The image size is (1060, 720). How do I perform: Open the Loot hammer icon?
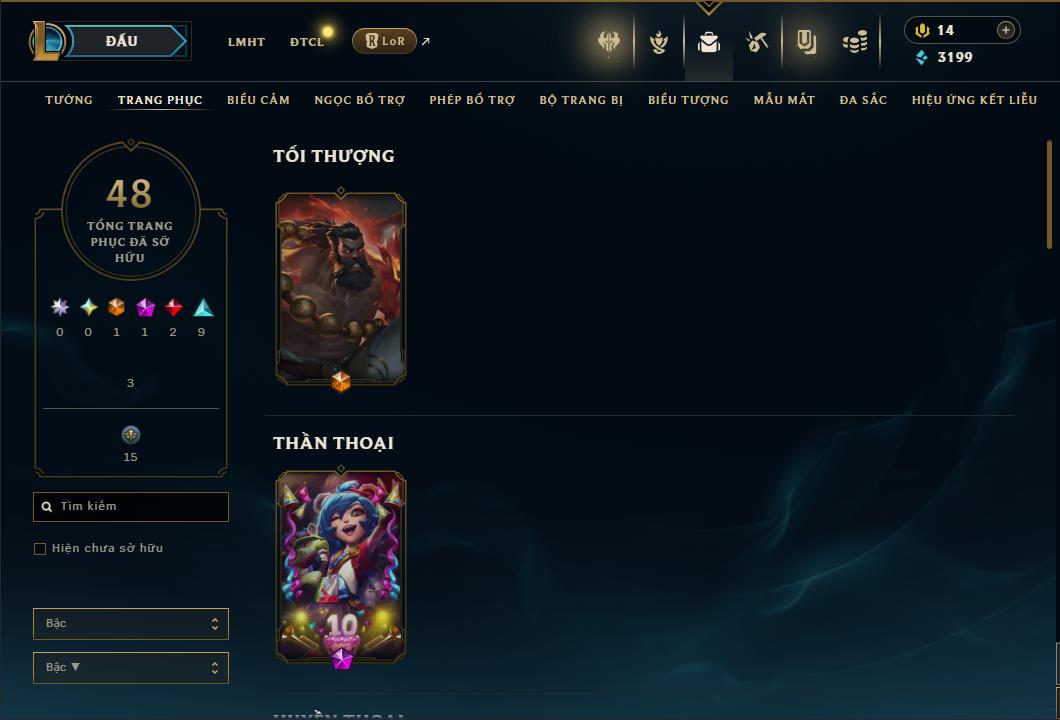tap(757, 43)
